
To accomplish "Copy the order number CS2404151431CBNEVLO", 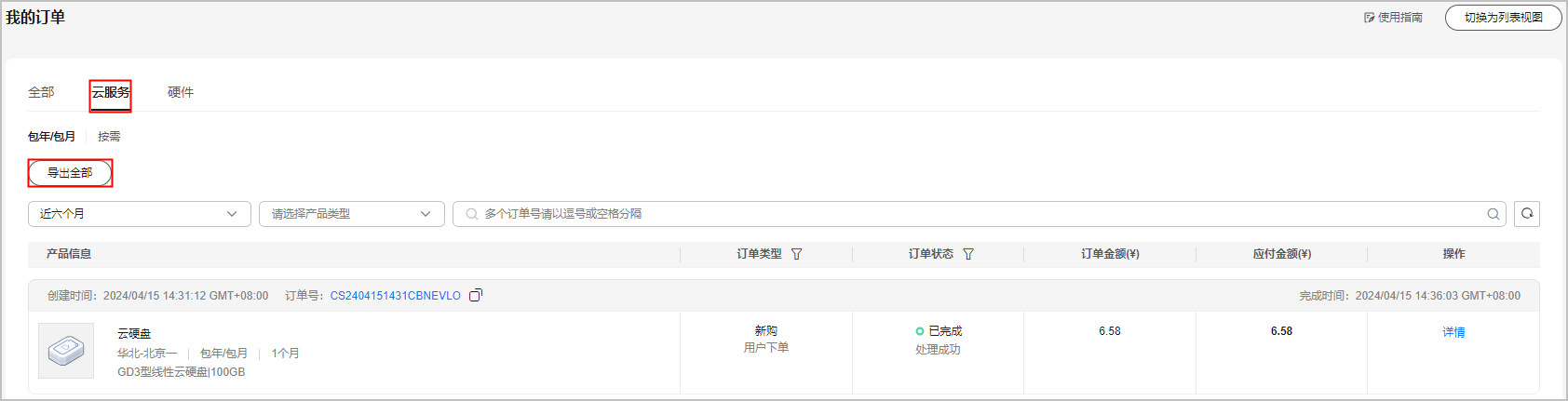I will coord(476,295).
